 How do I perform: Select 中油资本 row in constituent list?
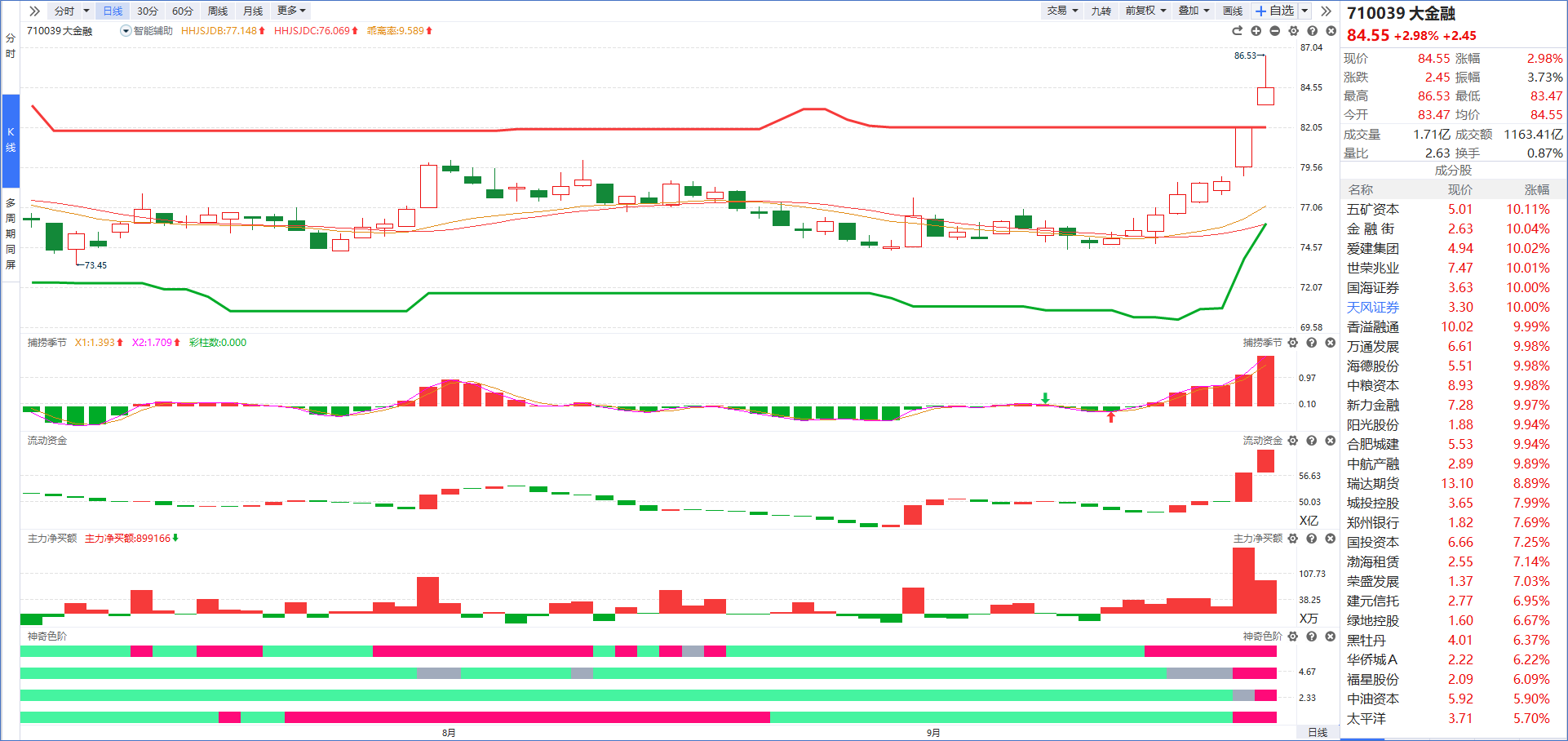[1453, 699]
